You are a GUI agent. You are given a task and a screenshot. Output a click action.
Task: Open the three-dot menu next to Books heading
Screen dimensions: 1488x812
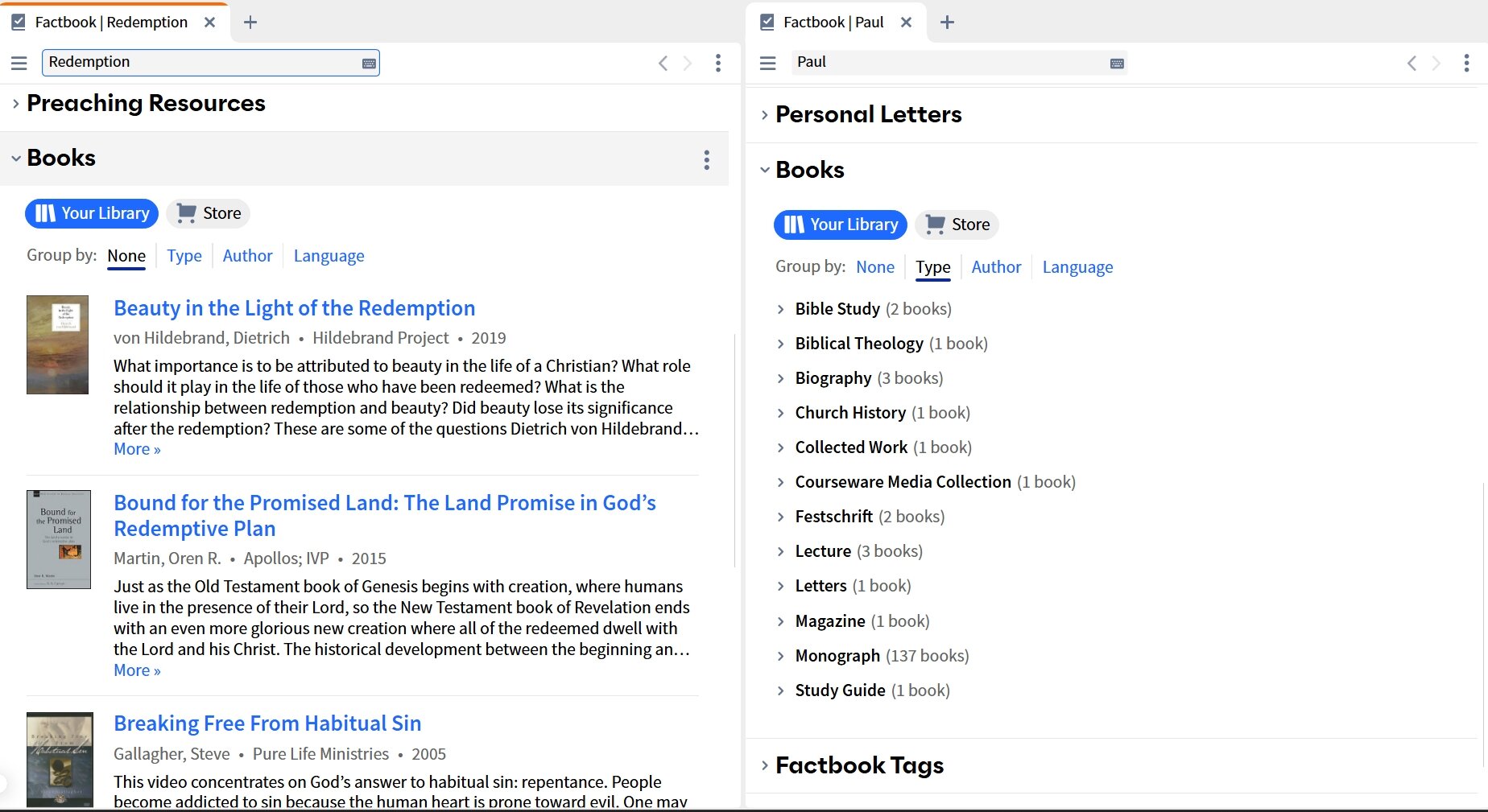click(x=706, y=159)
